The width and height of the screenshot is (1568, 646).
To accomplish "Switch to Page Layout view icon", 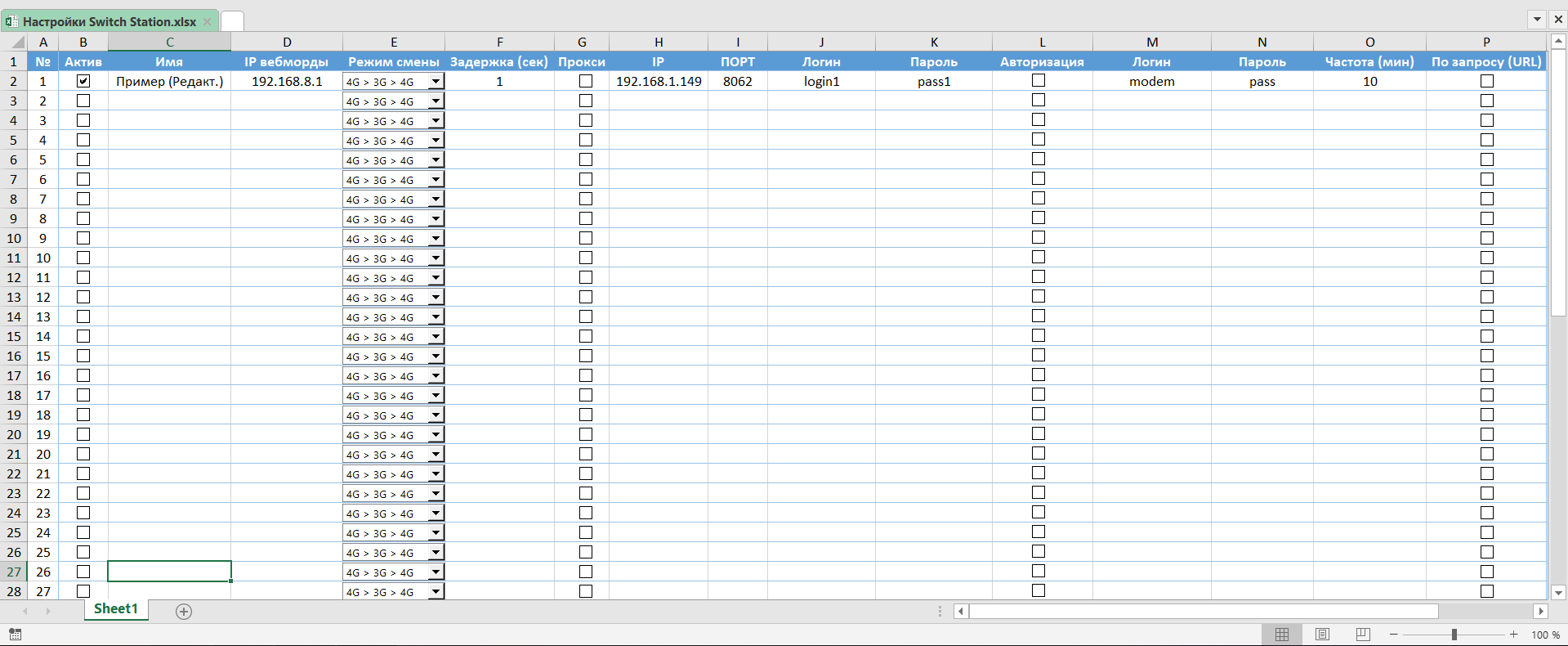I will (x=1322, y=635).
